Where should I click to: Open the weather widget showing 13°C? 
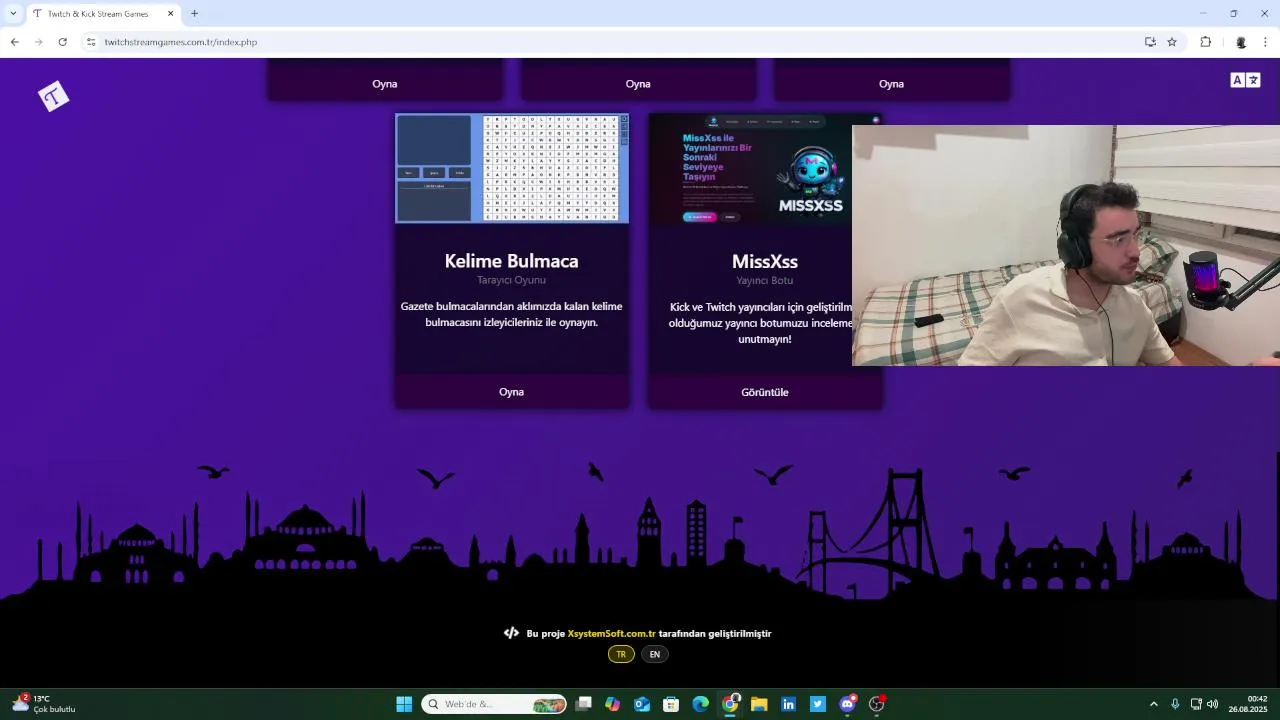44,704
